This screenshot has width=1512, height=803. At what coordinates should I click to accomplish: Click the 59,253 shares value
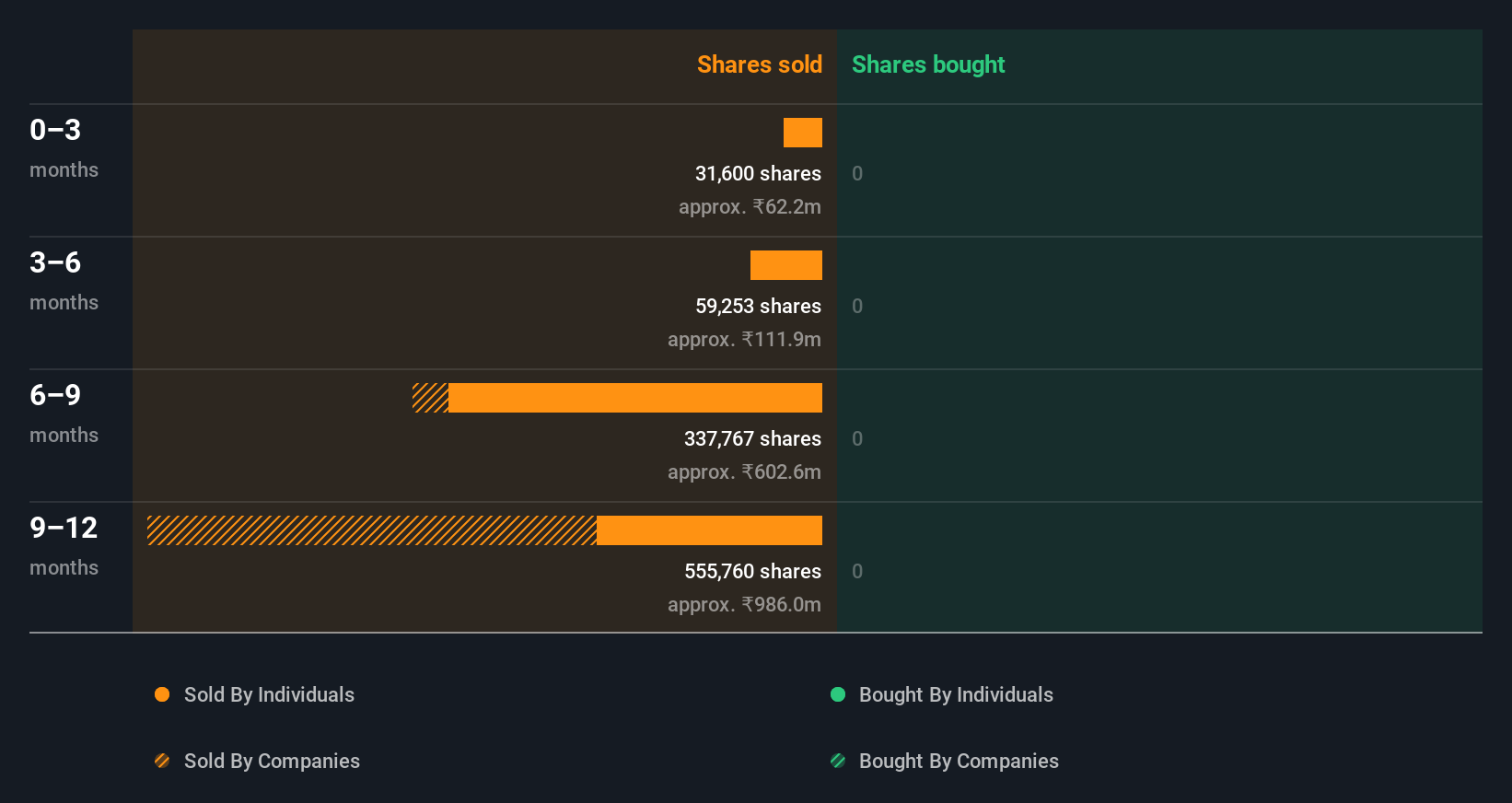[758, 306]
